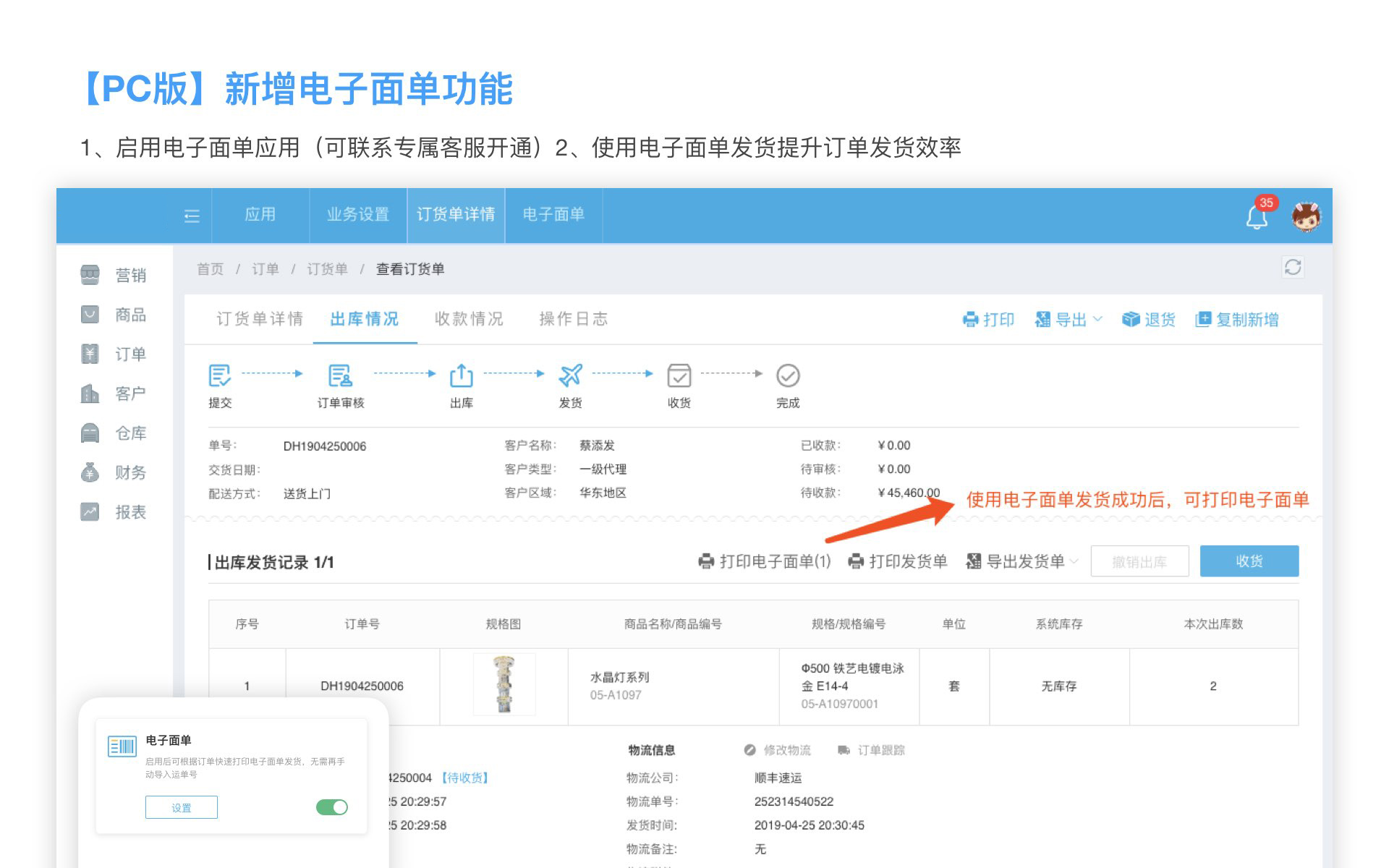Image resolution: width=1389 pixels, height=868 pixels.
Task: Click the crystal lamp product thumbnail
Action: [504, 684]
